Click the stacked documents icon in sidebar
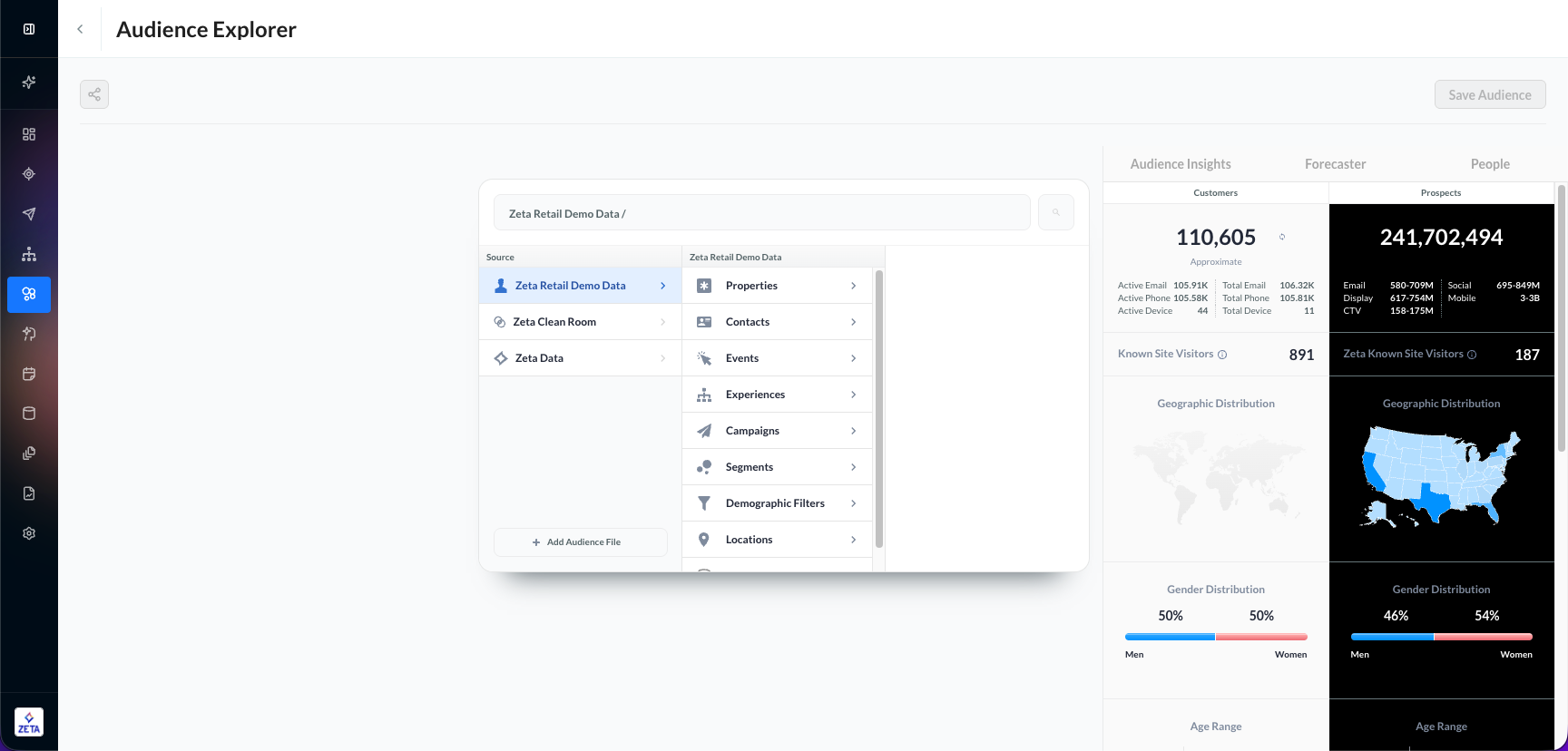1568x751 pixels. pyautogui.click(x=29, y=454)
